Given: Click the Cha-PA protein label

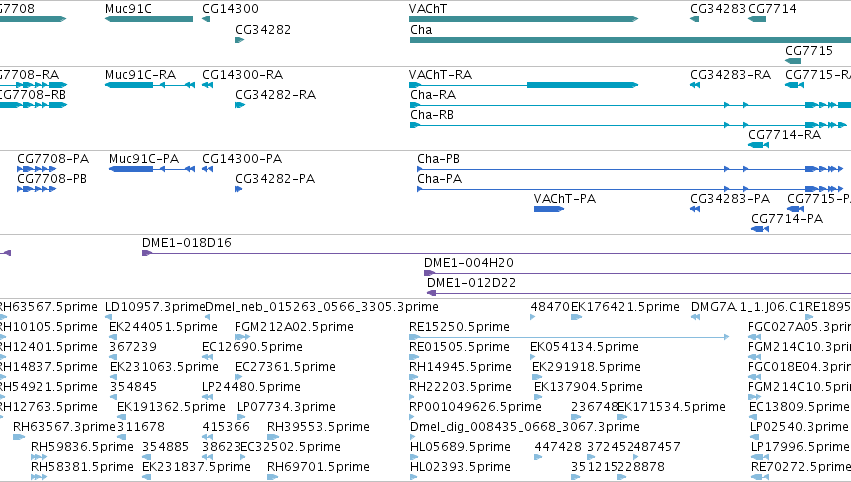Looking at the screenshot, I should pos(440,179).
